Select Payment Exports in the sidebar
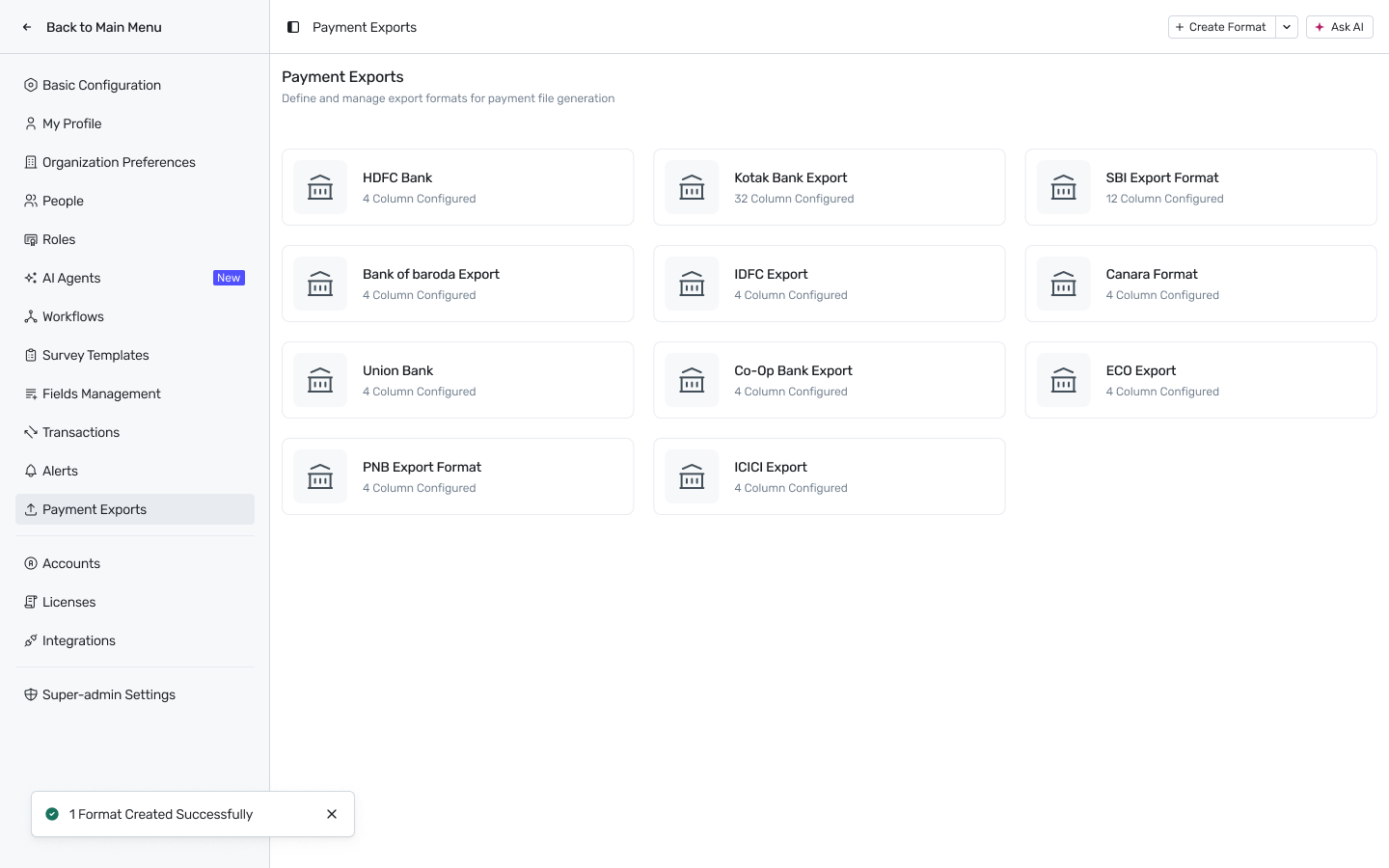 [x=135, y=509]
